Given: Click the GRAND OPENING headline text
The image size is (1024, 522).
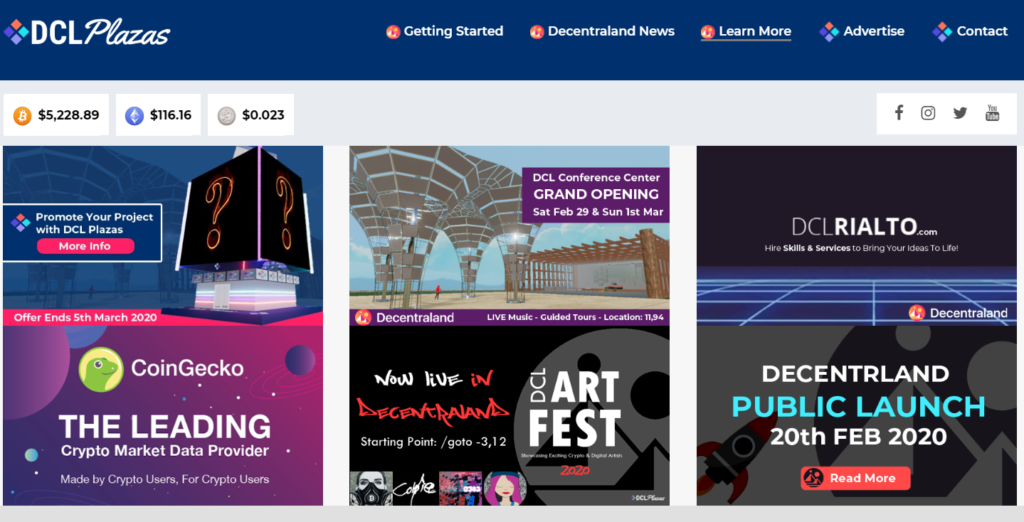Looking at the screenshot, I should click(x=596, y=194).
